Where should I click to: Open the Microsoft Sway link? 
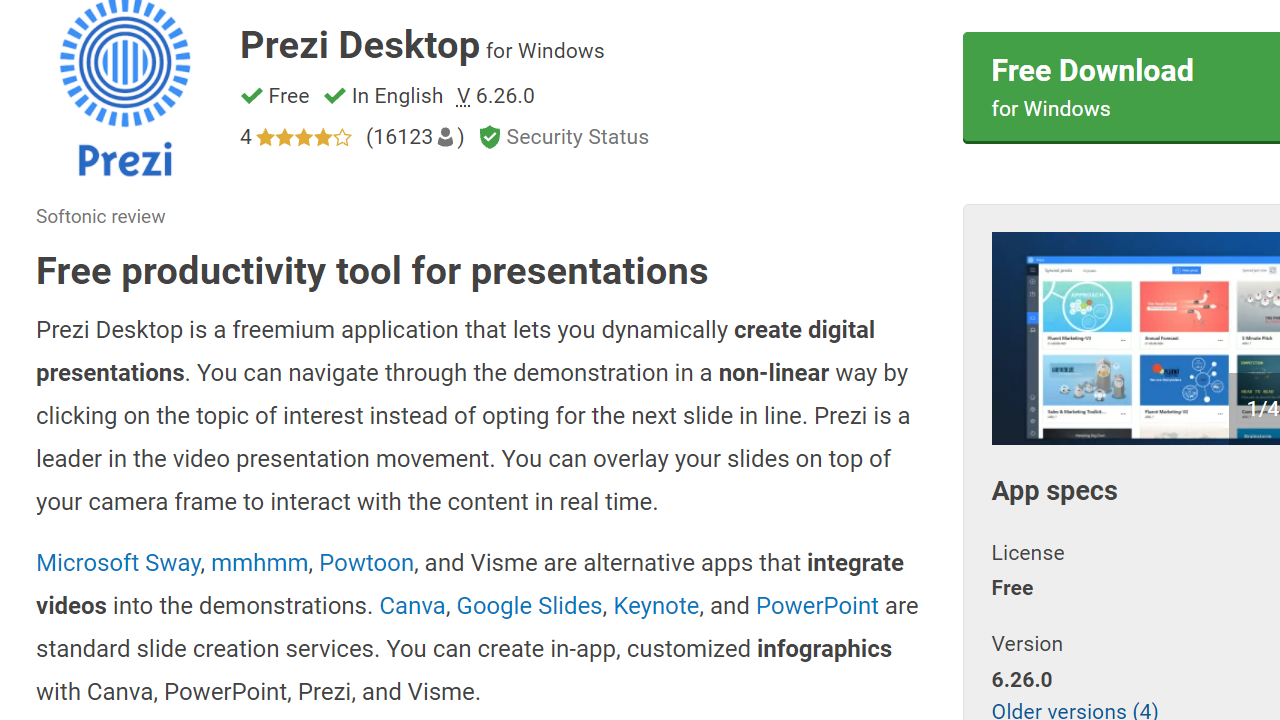coord(117,563)
